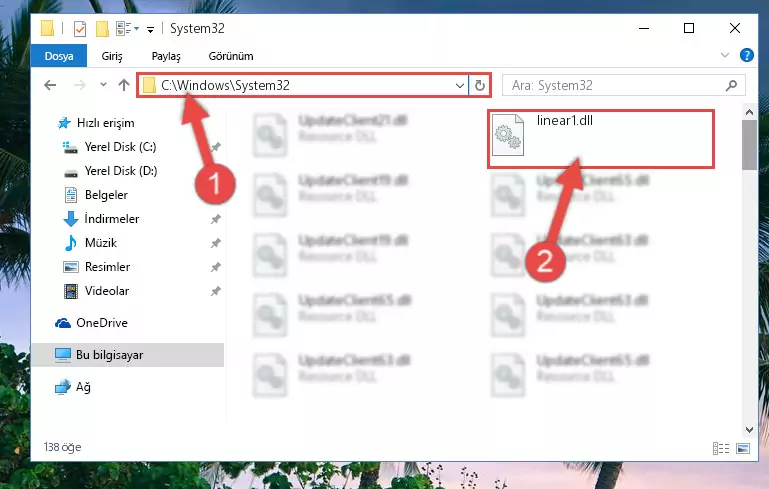Click the vertical scrollbar thumb

click(749, 145)
